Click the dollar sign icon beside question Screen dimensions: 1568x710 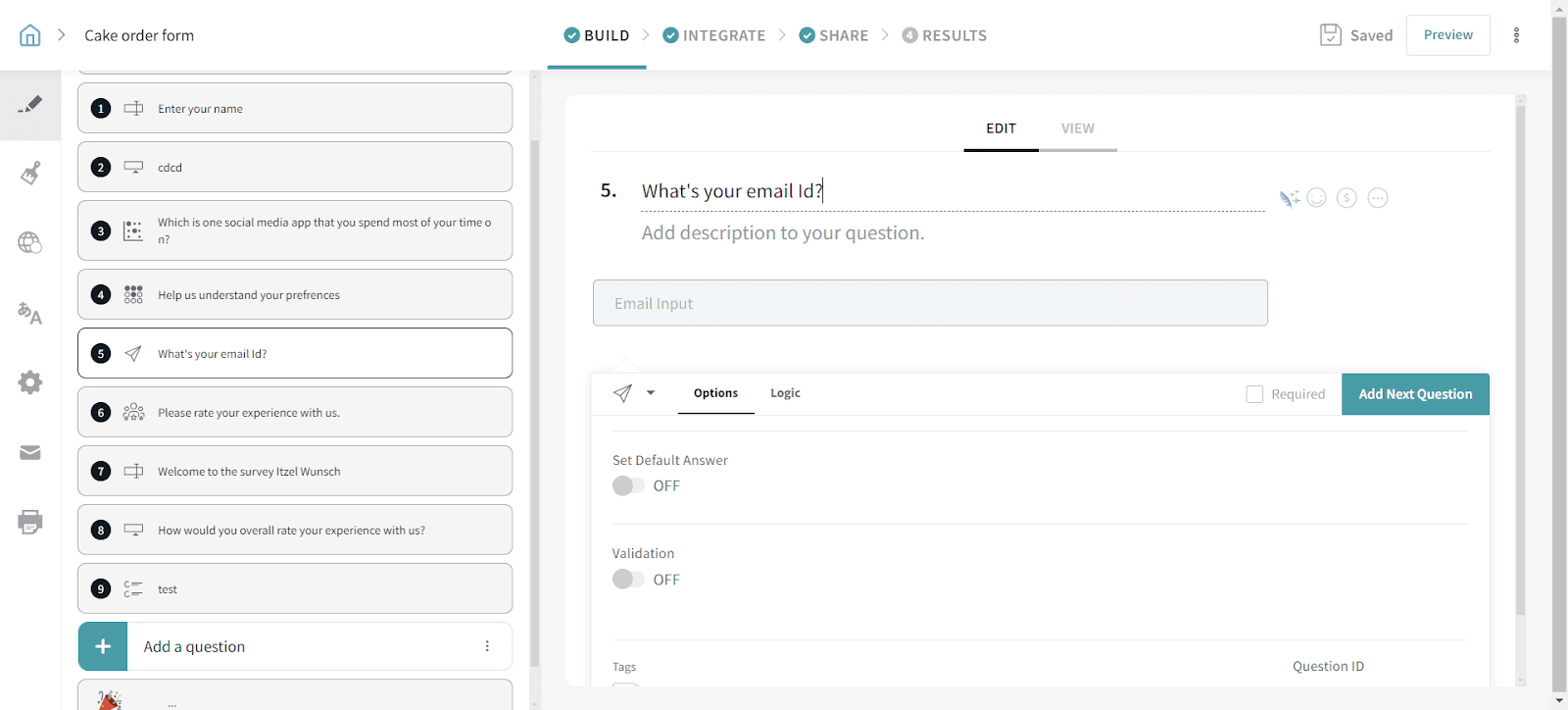coord(1347,198)
